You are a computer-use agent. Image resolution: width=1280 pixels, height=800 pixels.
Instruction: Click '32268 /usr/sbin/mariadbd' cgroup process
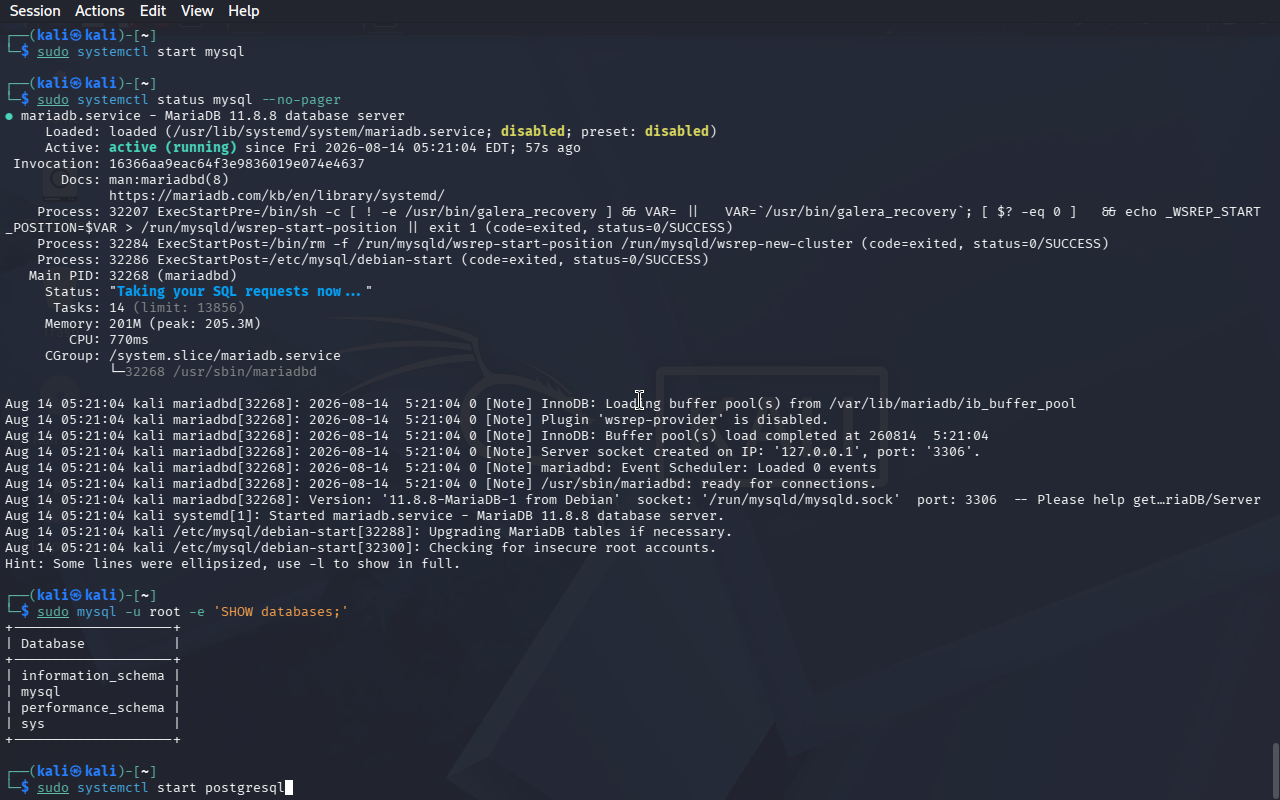(x=221, y=372)
